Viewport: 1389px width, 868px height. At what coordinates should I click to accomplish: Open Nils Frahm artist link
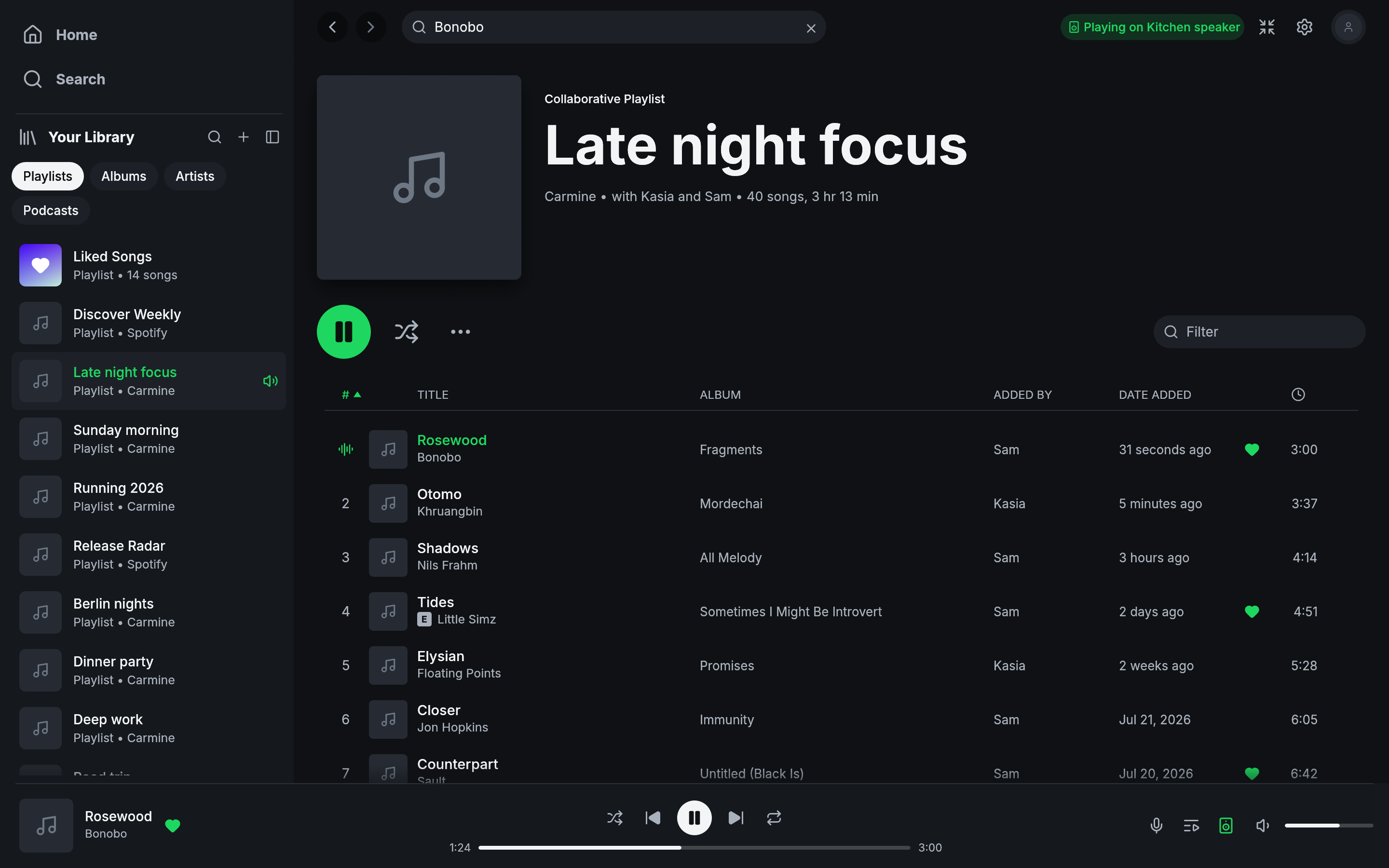[447, 566]
